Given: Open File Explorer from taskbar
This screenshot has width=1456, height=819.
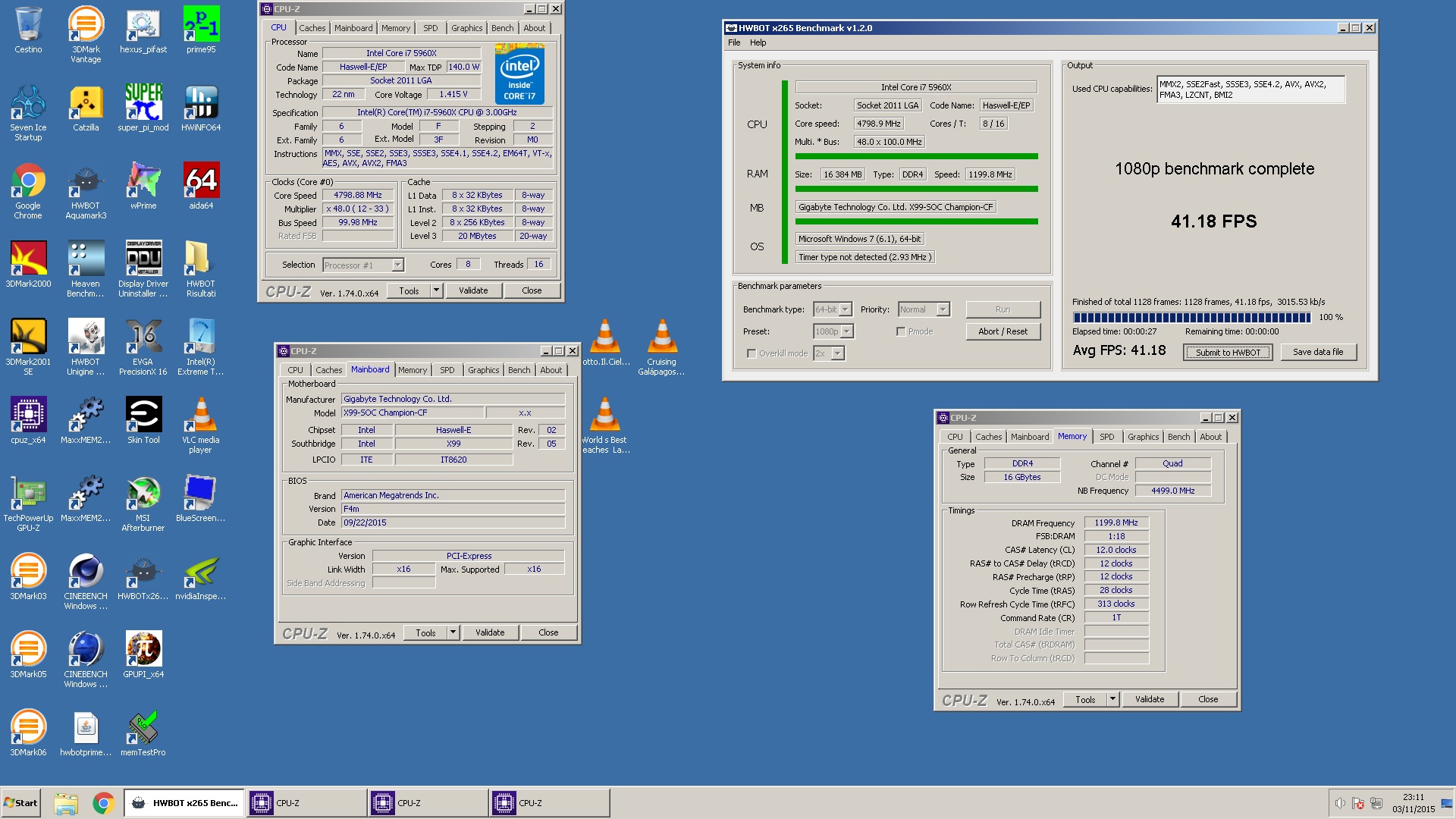Looking at the screenshot, I should (66, 803).
